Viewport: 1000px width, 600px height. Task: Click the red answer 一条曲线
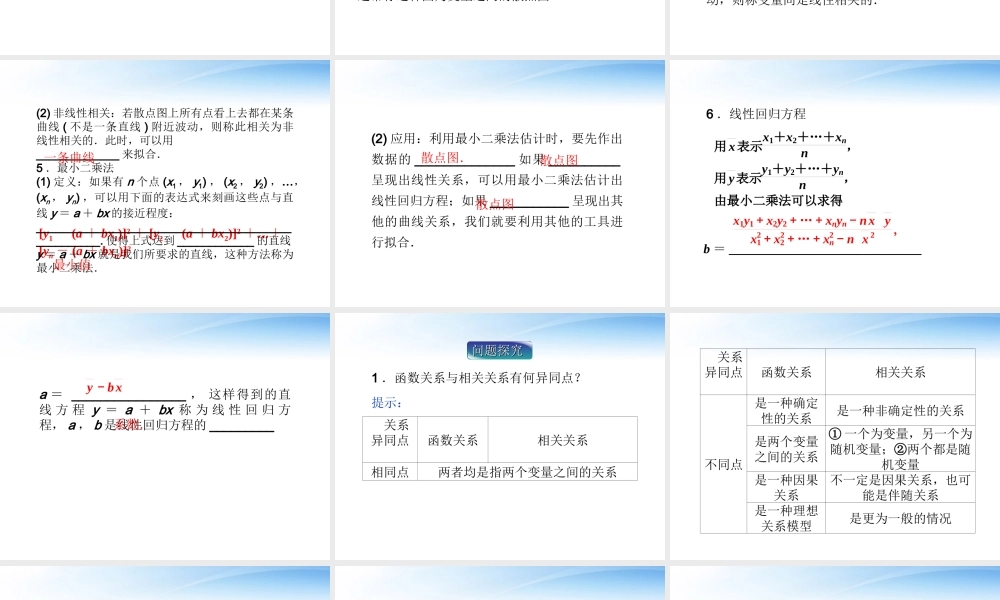69,156
